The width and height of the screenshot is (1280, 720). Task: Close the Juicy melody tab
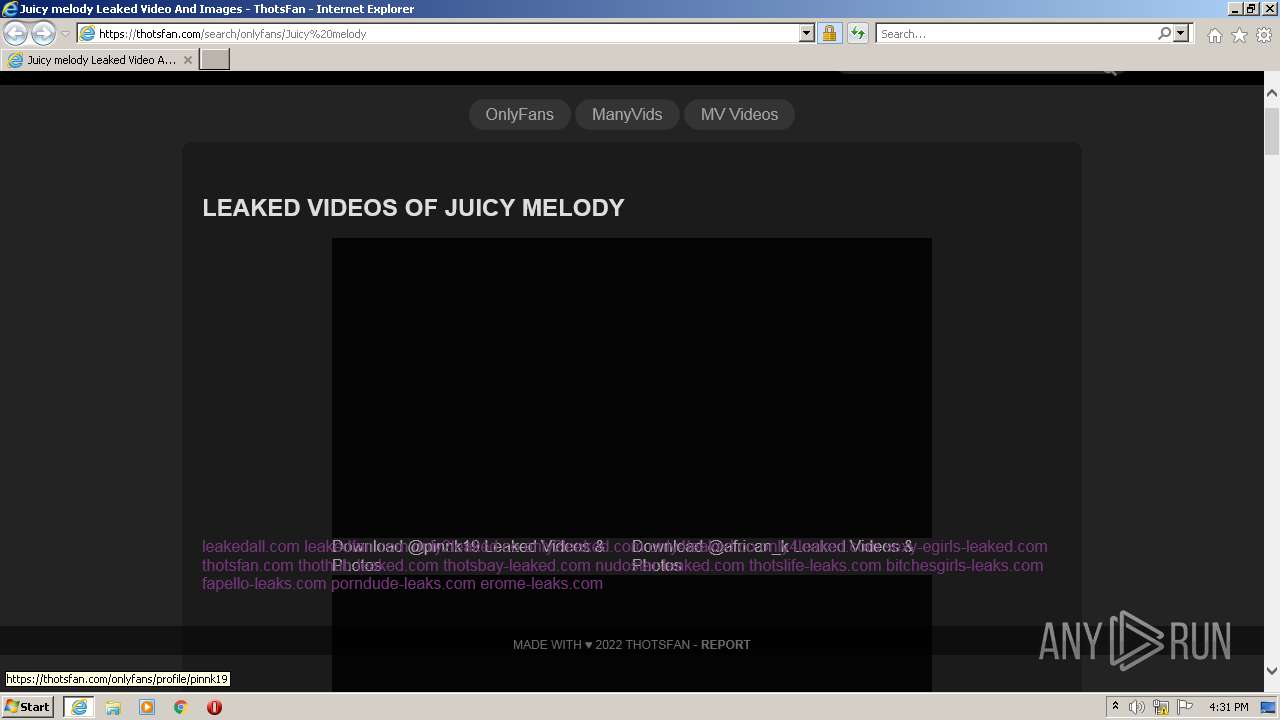pyautogui.click(x=188, y=60)
